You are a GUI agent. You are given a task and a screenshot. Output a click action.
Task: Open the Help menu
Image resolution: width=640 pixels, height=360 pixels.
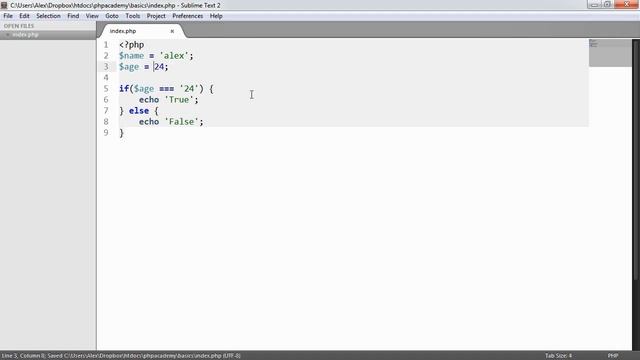(216, 16)
